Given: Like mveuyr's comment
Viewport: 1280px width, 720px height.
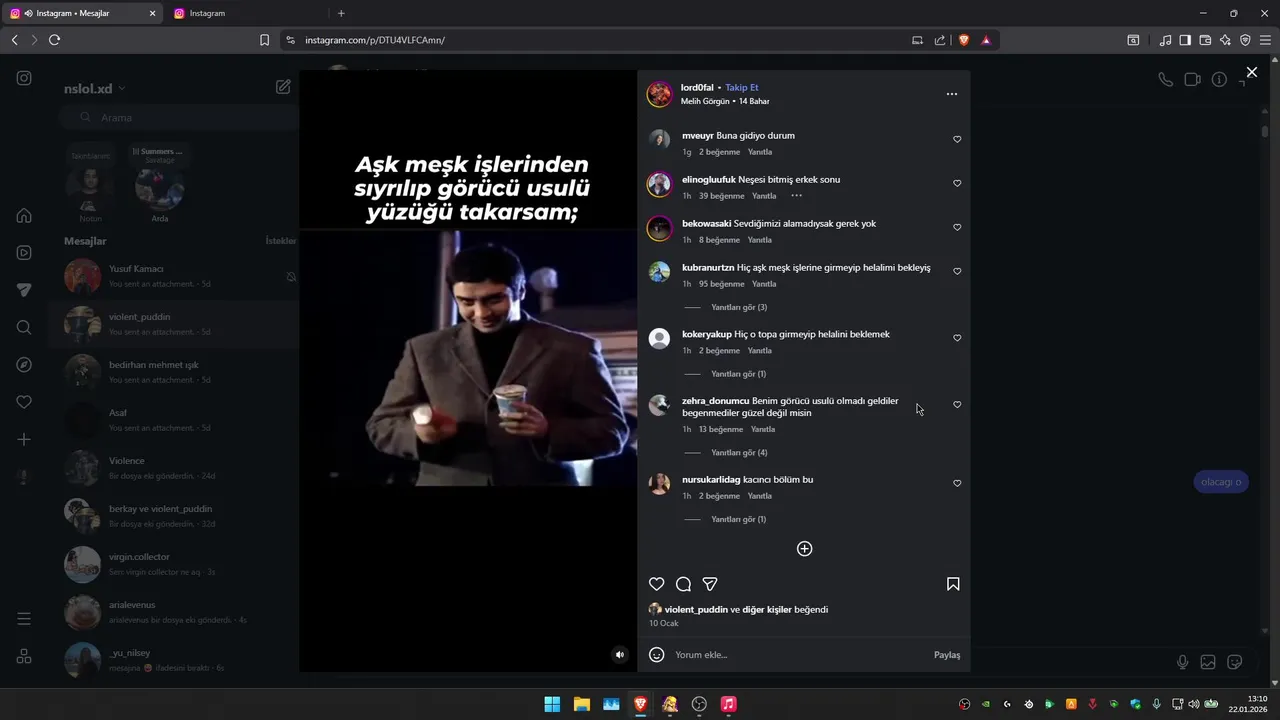Looking at the screenshot, I should [x=957, y=140].
